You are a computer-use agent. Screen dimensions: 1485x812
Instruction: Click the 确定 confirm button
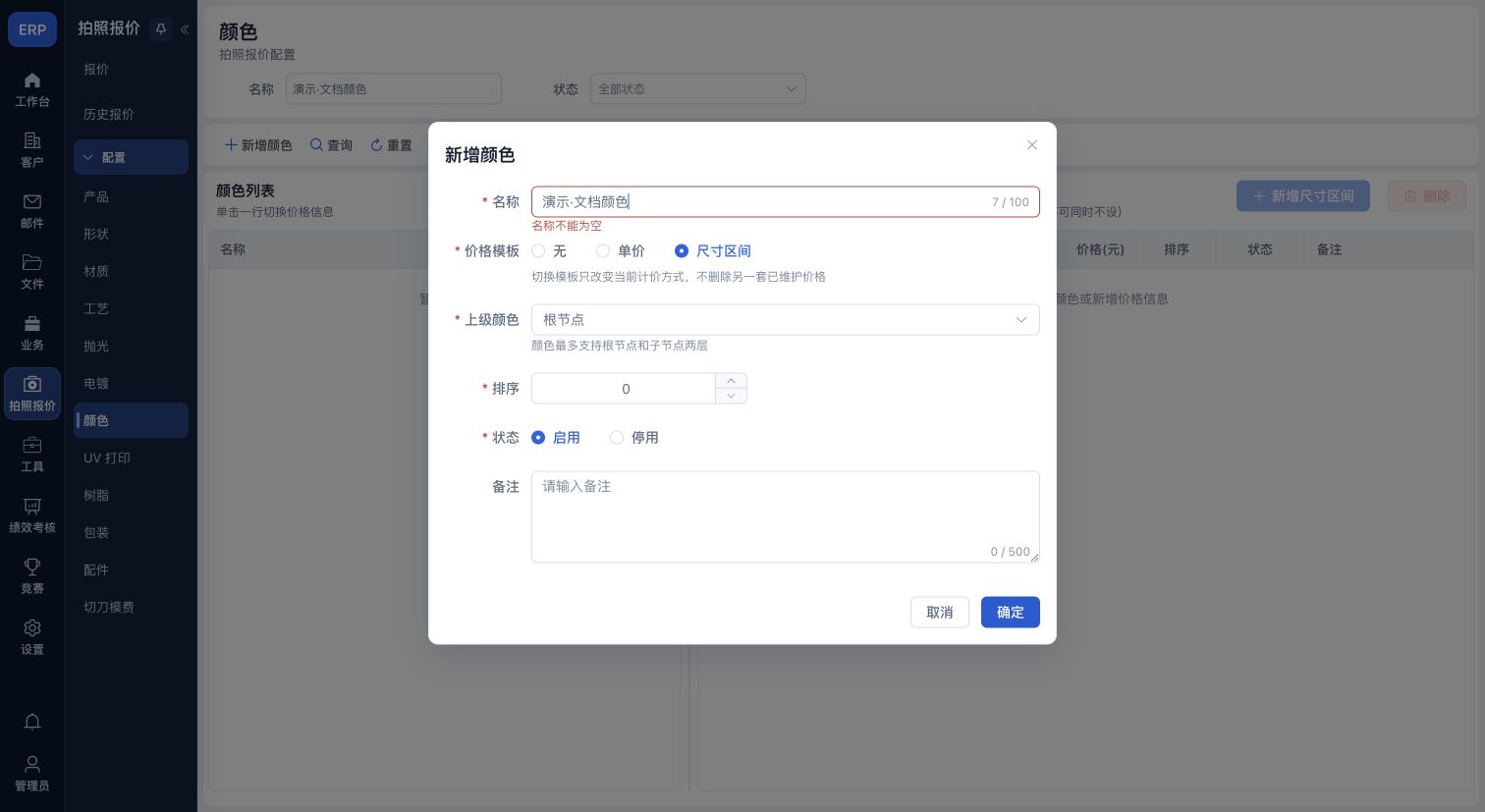pyautogui.click(x=1010, y=613)
